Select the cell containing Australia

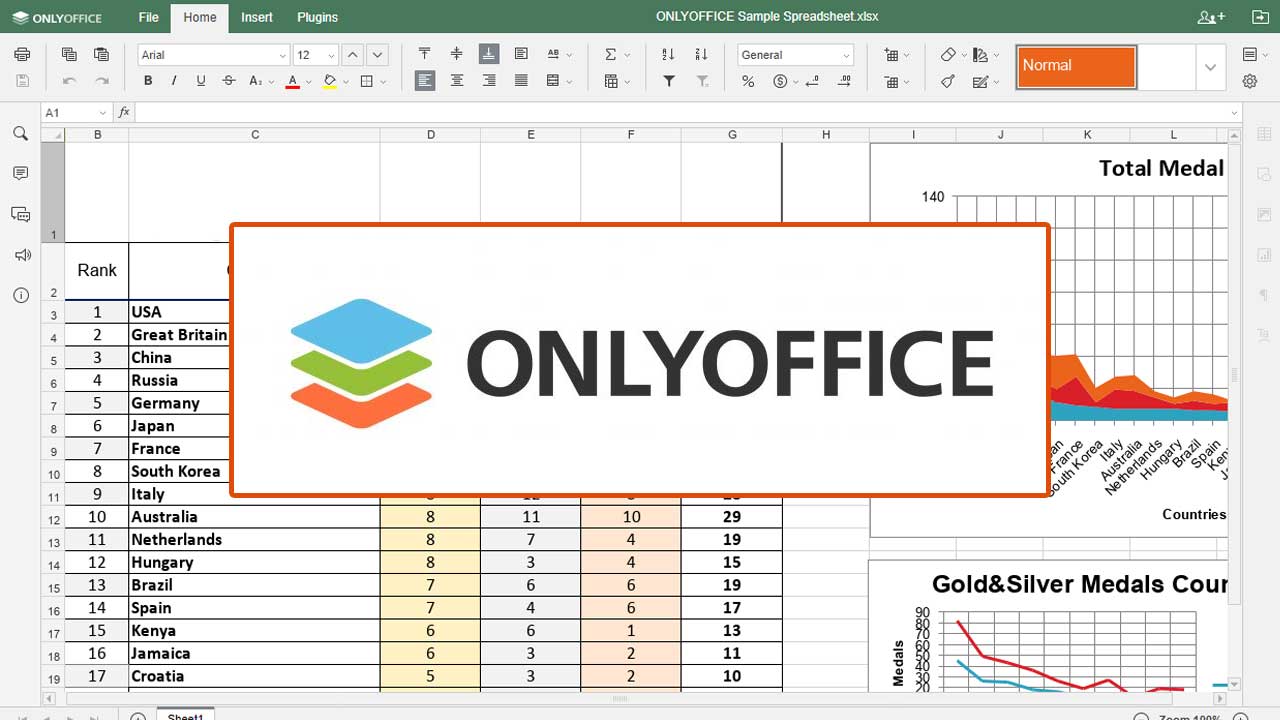pyautogui.click(x=254, y=517)
